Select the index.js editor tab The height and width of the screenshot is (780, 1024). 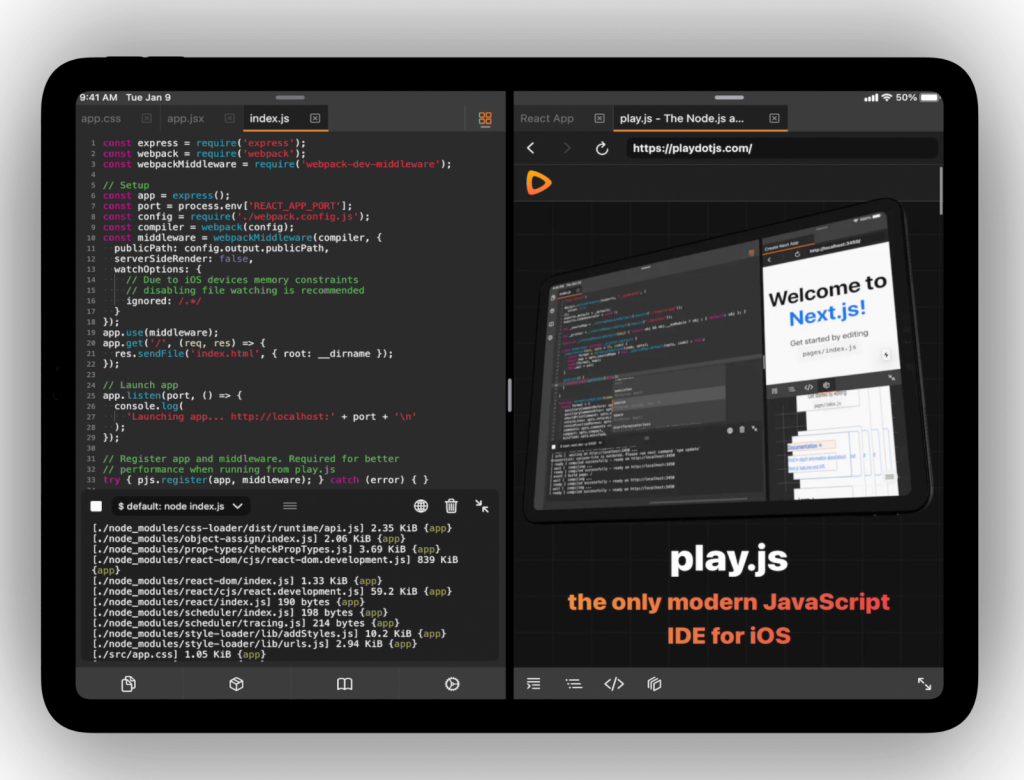pyautogui.click(x=269, y=118)
